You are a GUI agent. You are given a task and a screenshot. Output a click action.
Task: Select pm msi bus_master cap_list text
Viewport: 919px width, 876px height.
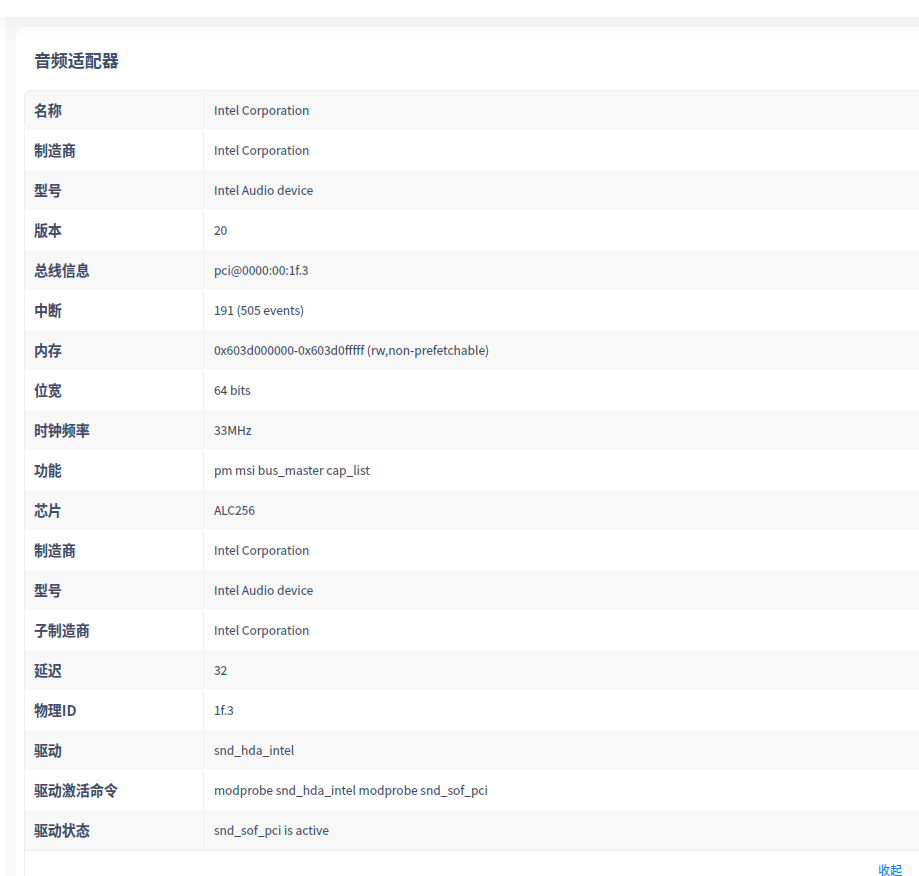point(292,471)
